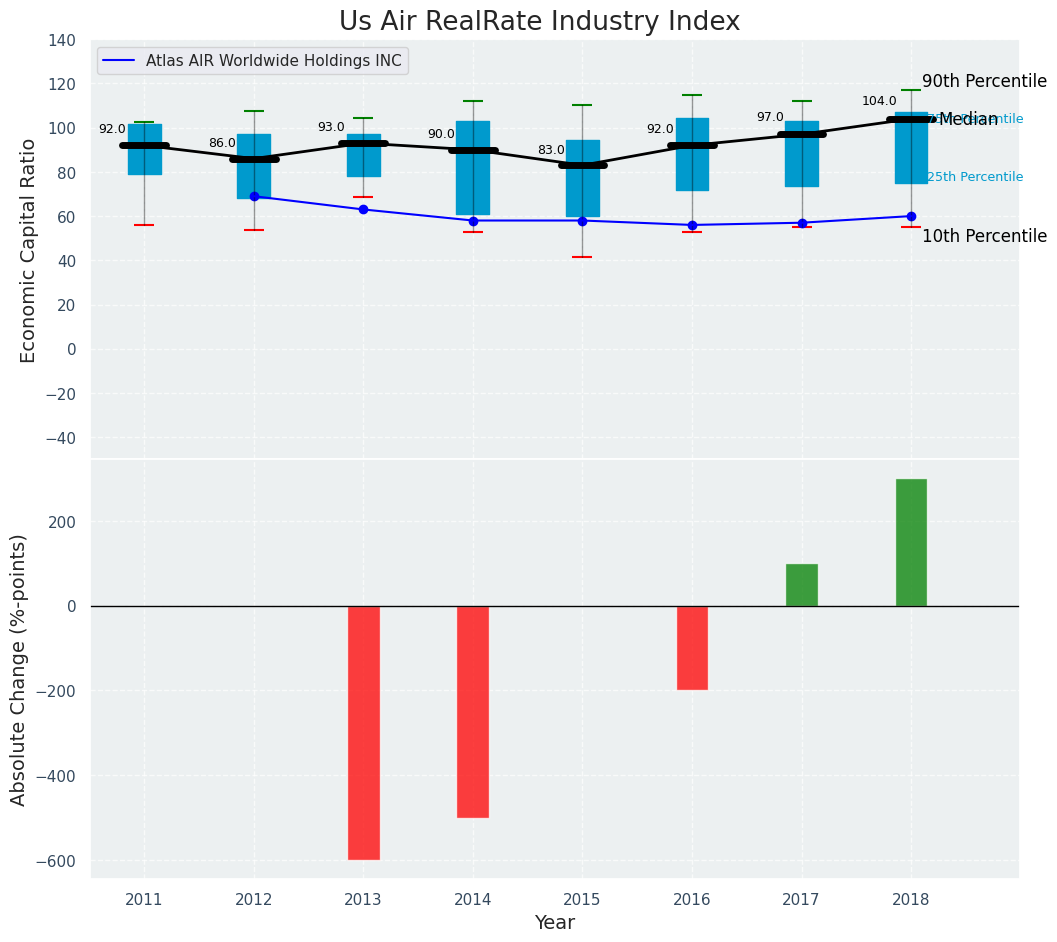This screenshot has height=942, width=1057.
Task: Click the upper y-axis tick '60'
Action: [x=67, y=217]
